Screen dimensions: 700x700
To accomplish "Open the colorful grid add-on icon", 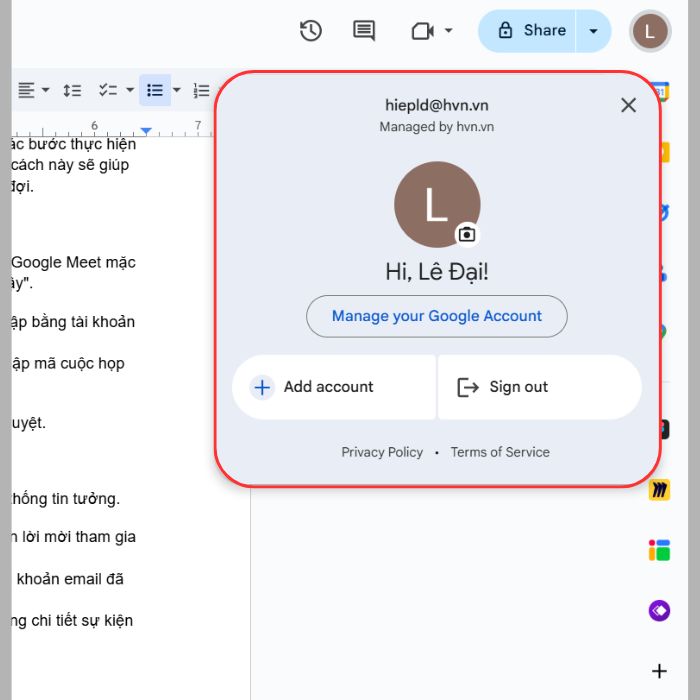I will 659,550.
